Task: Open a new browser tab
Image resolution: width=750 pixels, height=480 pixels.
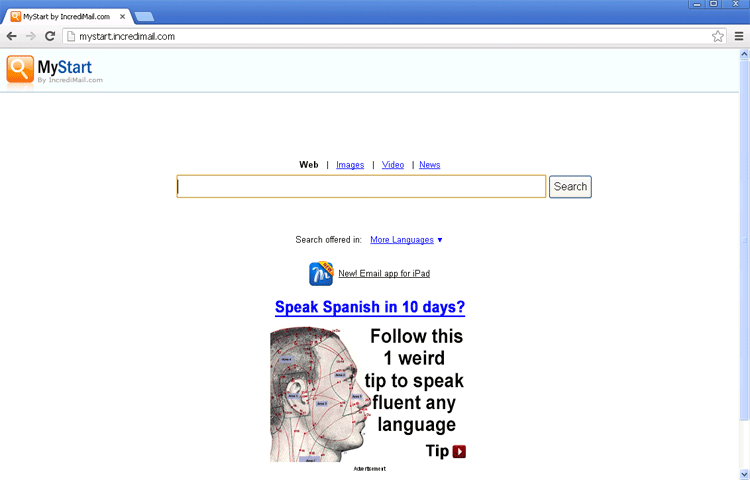Action: click(x=144, y=16)
